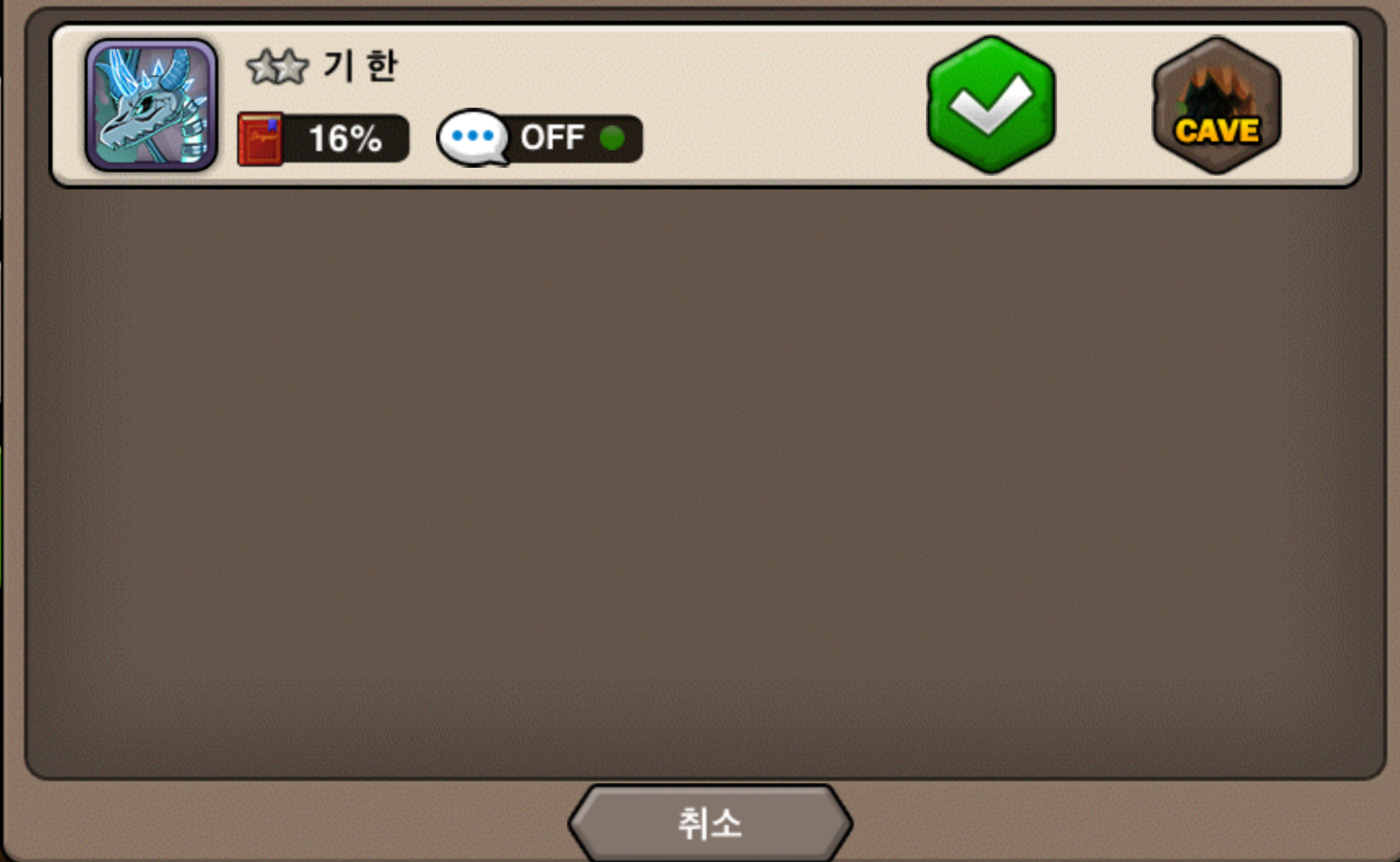
Task: Click the player name 기한
Action: tap(361, 66)
